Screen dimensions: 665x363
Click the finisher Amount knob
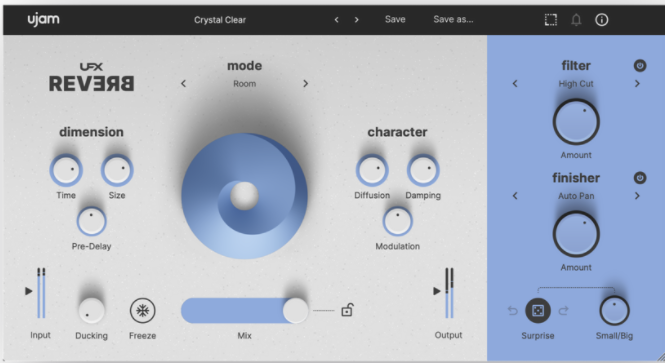[576, 234]
